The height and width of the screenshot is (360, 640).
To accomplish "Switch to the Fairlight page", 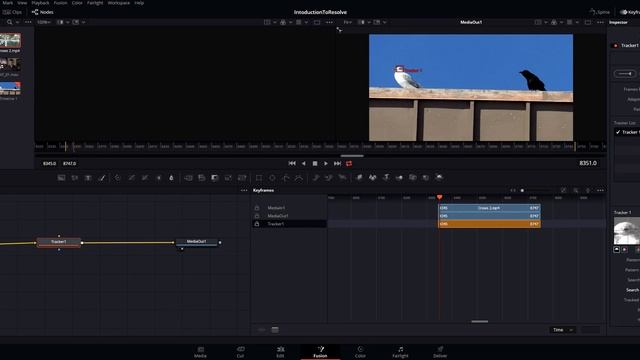I will 400,352.
